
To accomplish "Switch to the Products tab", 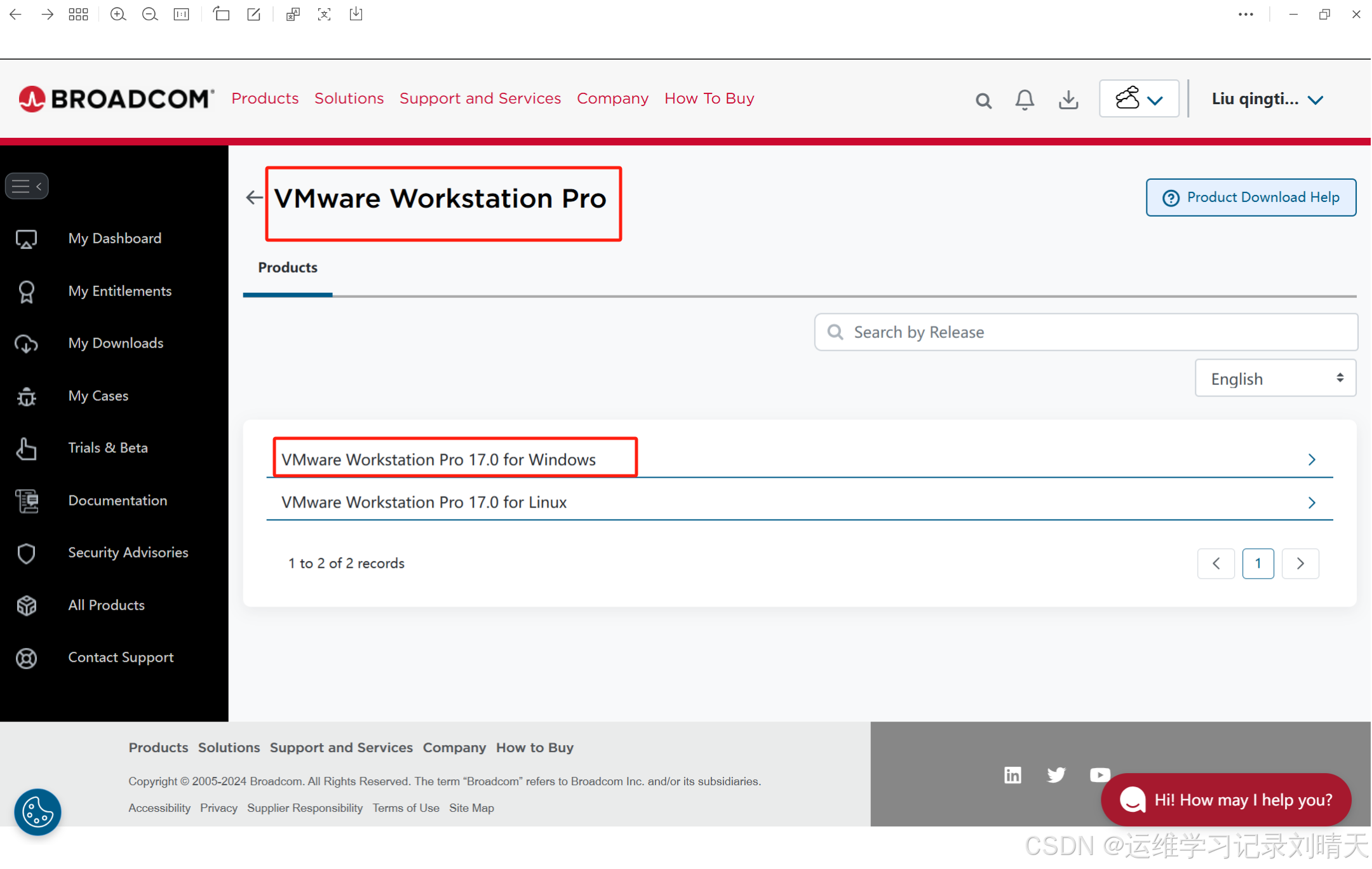I will point(287,267).
